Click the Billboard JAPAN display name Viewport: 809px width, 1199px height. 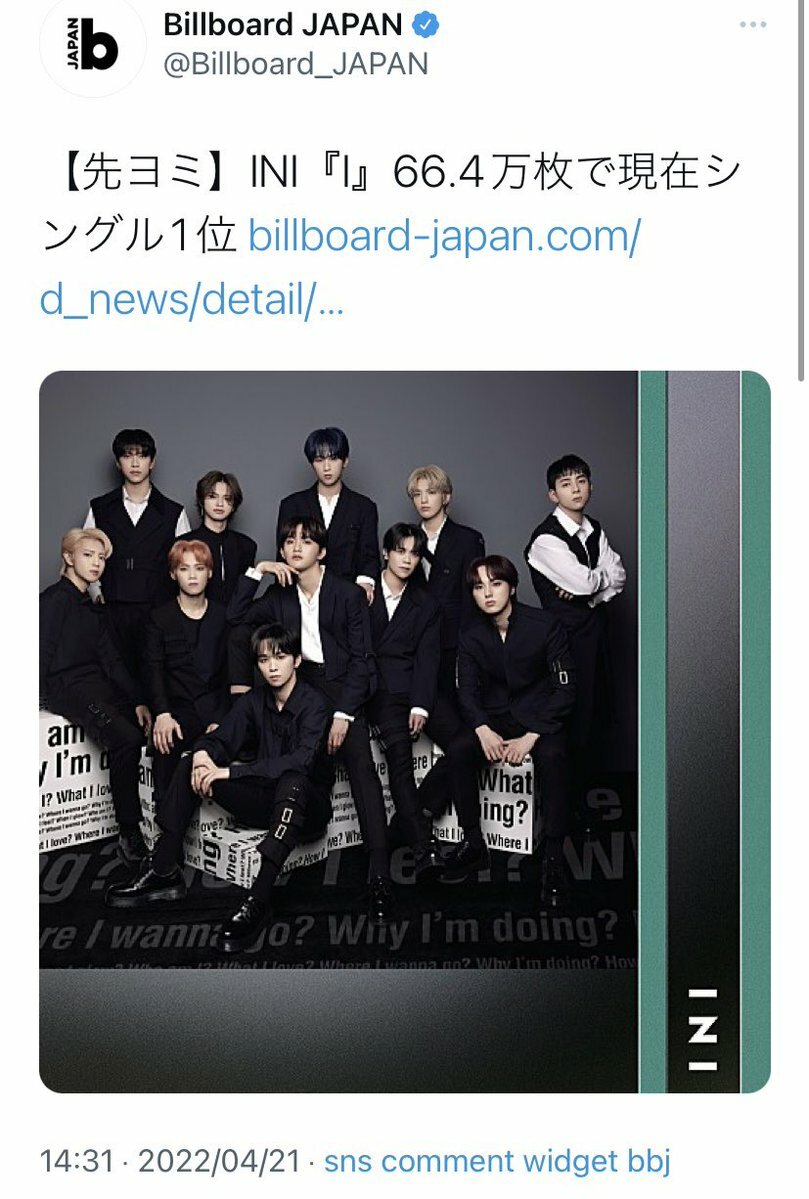click(x=282, y=24)
